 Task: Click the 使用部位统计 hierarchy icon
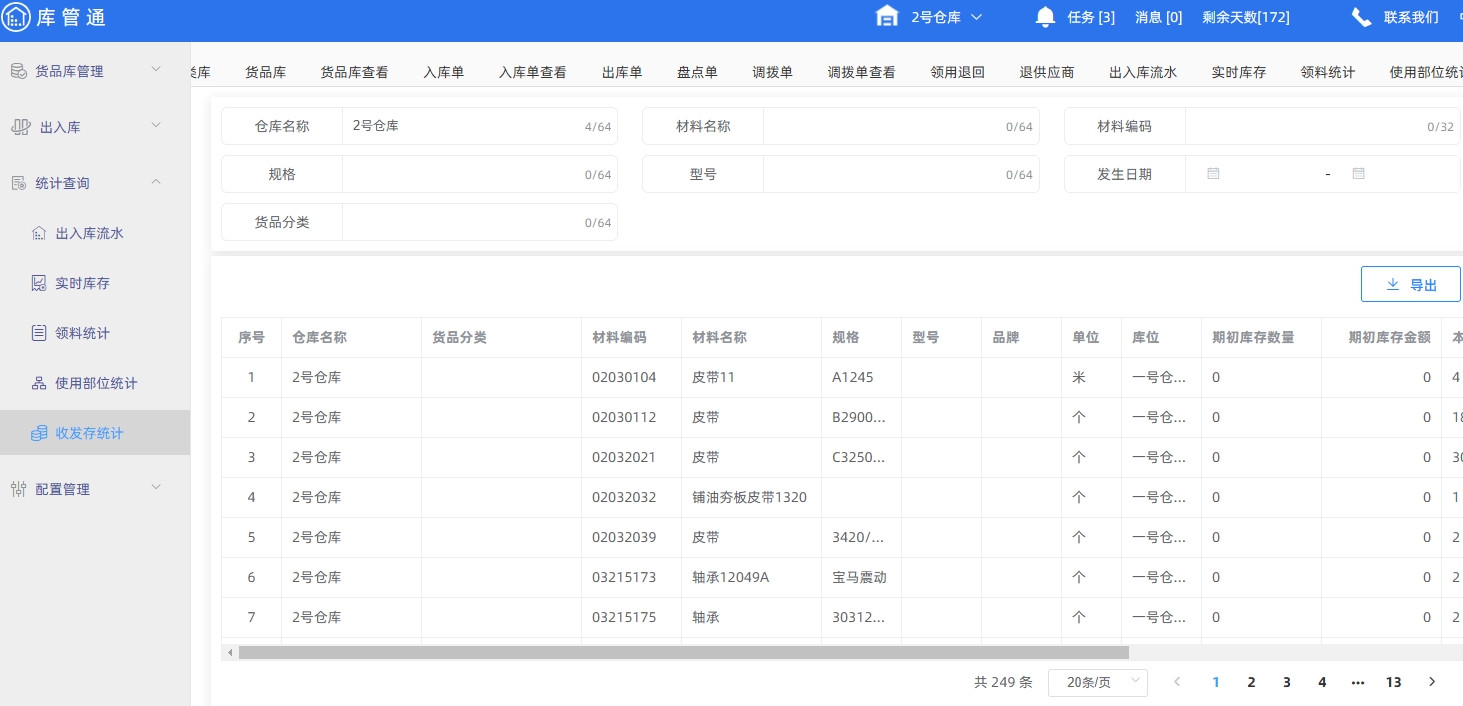click(x=39, y=383)
